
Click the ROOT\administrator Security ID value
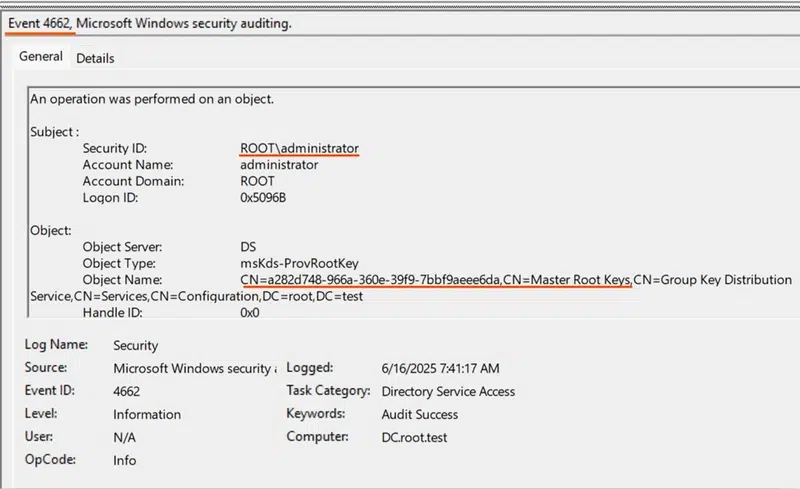click(299, 148)
